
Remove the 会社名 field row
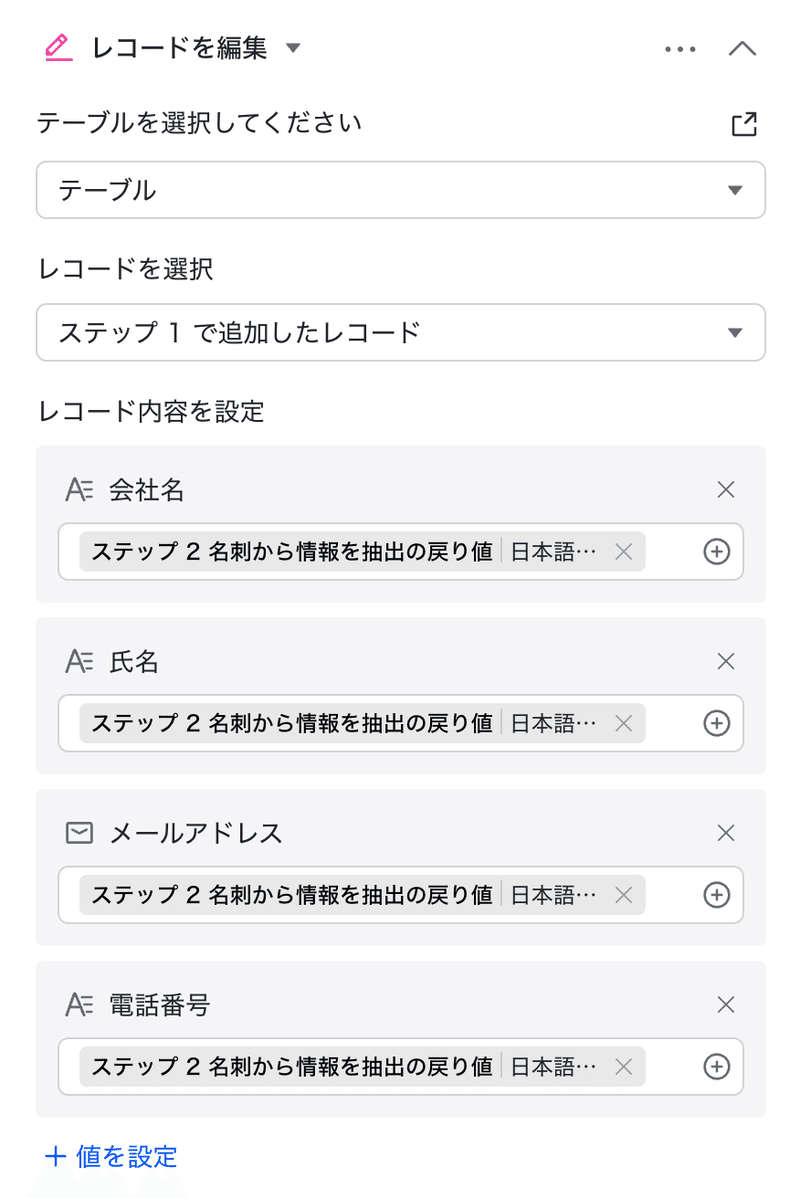[726, 490]
